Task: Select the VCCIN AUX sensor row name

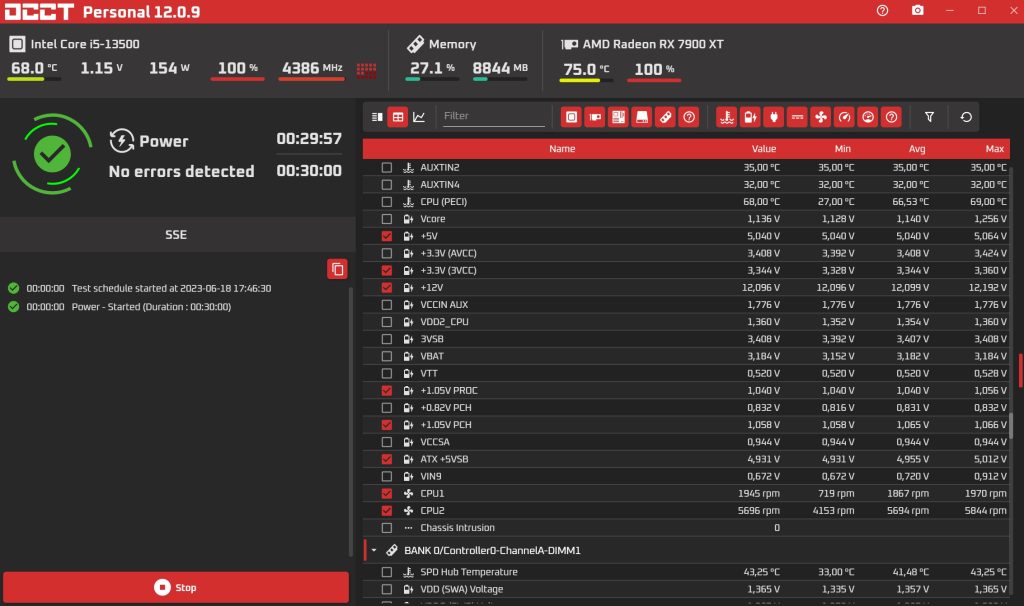Action: click(444, 305)
